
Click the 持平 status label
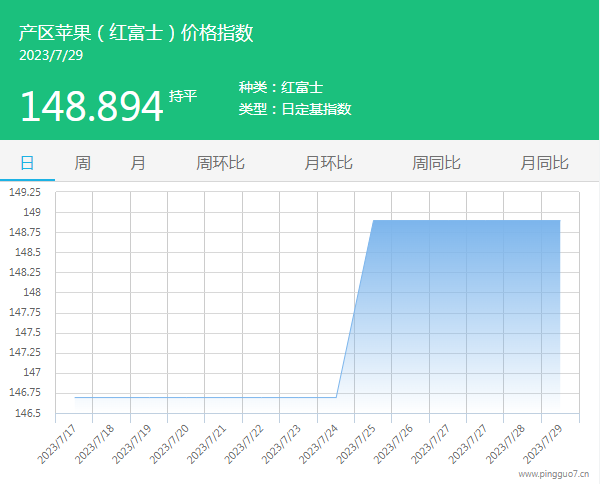pyautogui.click(x=183, y=96)
